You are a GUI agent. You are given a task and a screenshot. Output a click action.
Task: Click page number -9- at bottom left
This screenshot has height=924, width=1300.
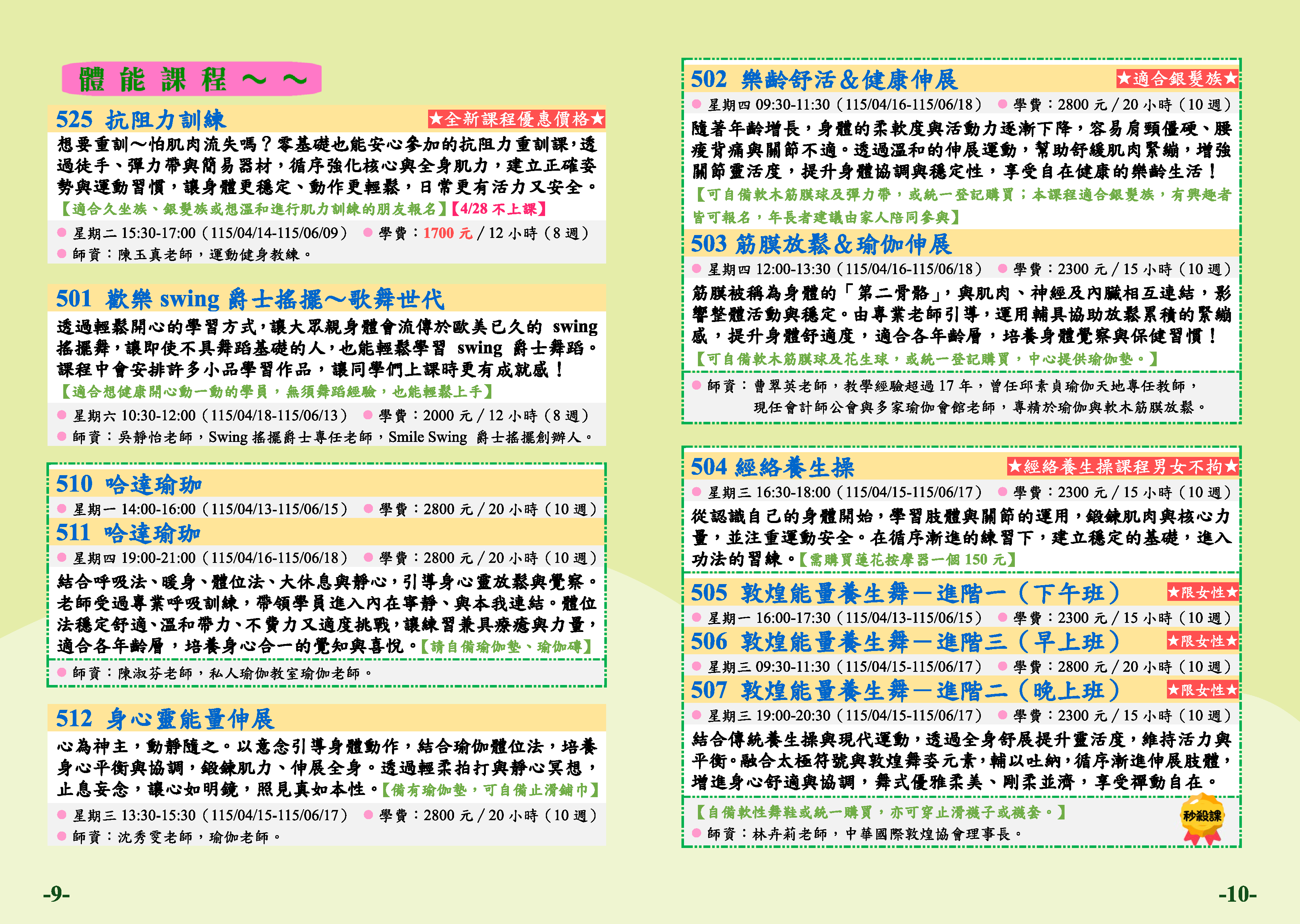tap(56, 894)
